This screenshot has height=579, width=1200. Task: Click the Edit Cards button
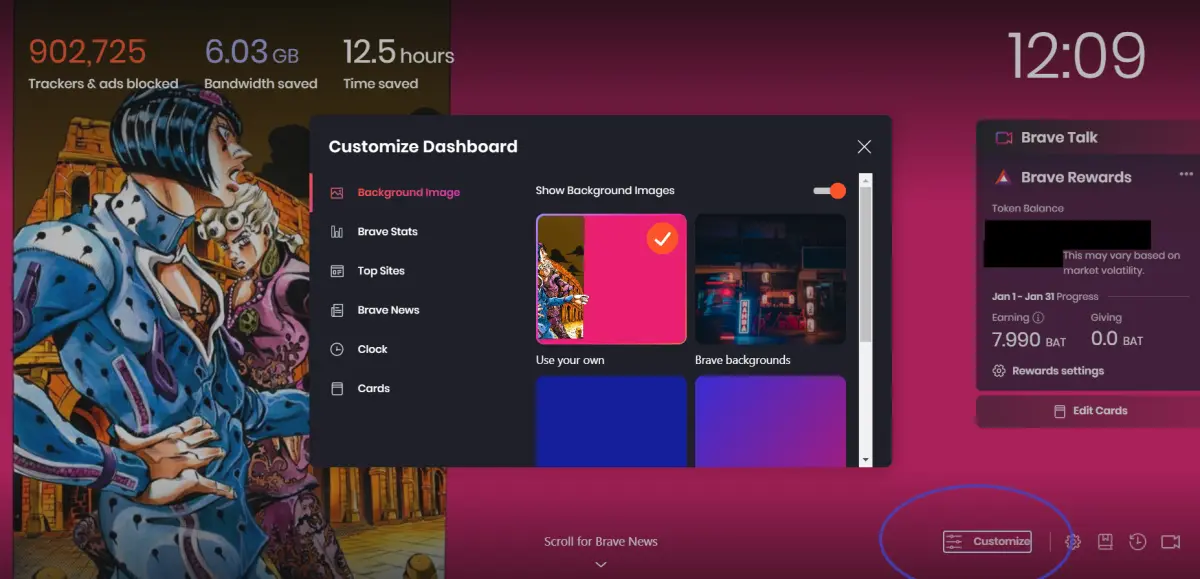[x=1090, y=411]
